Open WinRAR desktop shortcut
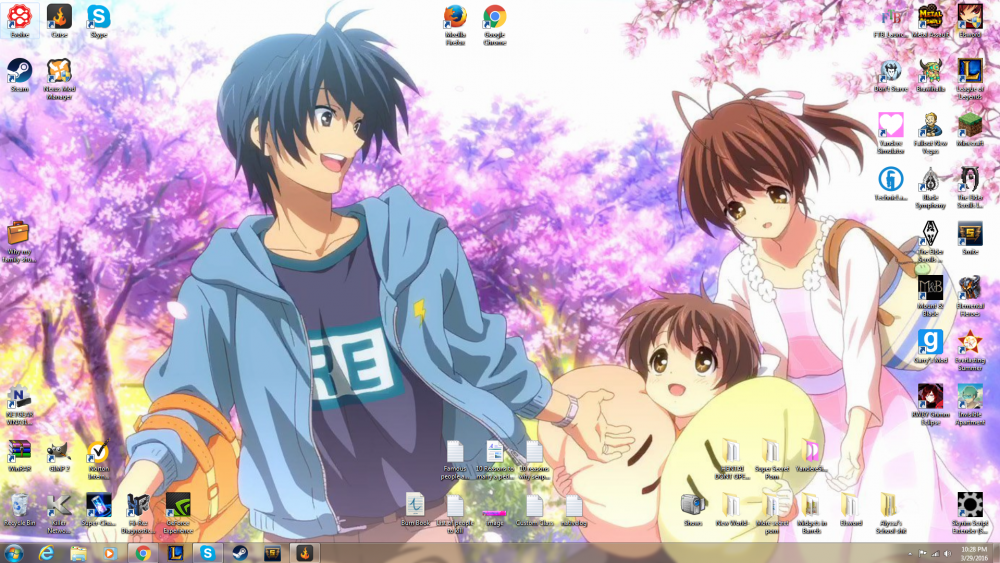This screenshot has height=563, width=1000. [x=19, y=451]
